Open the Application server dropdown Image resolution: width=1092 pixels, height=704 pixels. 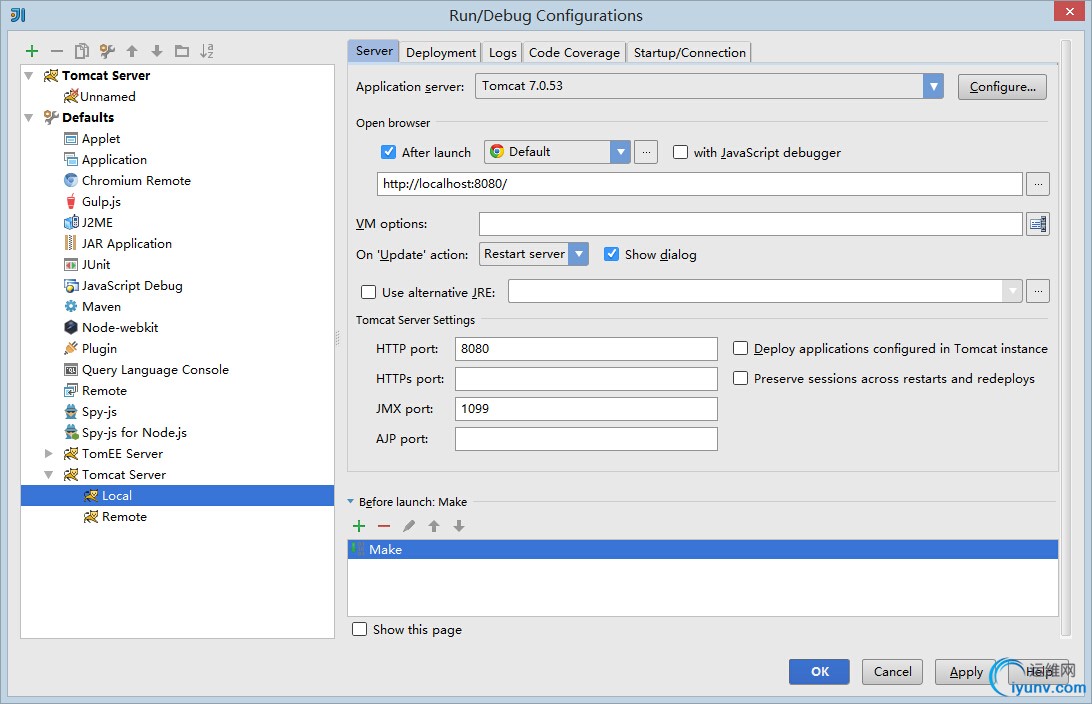tap(933, 86)
